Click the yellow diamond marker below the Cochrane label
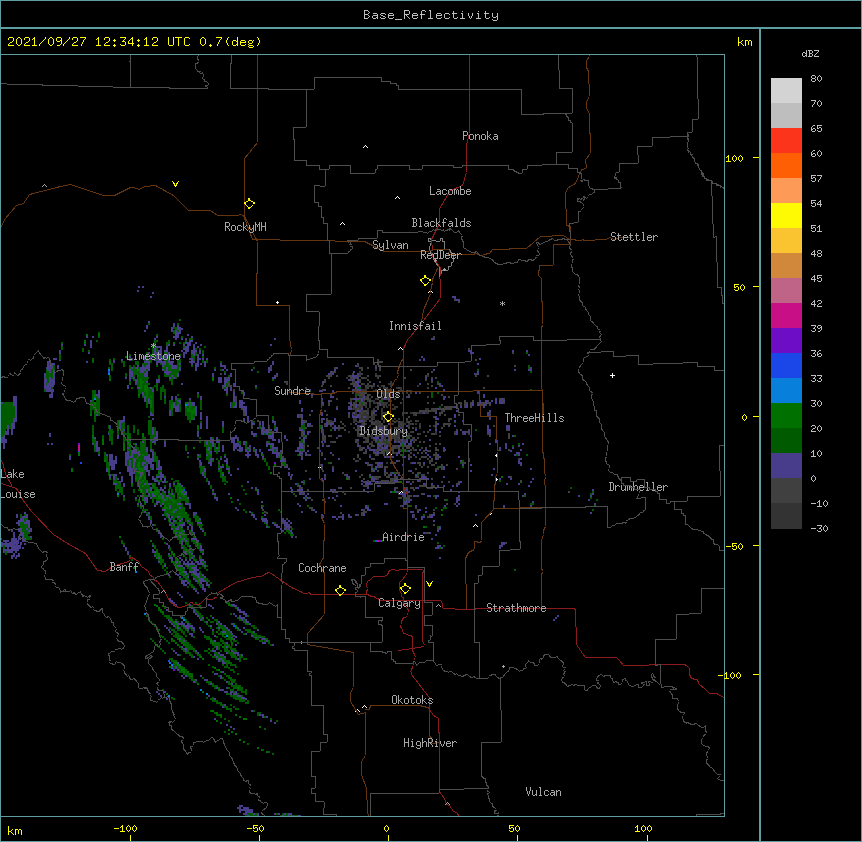The height and width of the screenshot is (842, 862). [x=340, y=590]
